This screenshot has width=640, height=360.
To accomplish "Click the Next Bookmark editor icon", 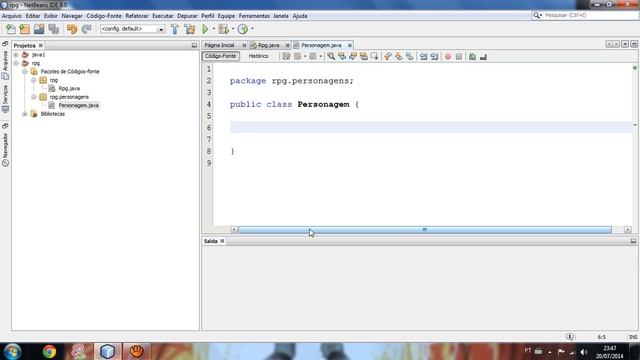I will (x=398, y=57).
